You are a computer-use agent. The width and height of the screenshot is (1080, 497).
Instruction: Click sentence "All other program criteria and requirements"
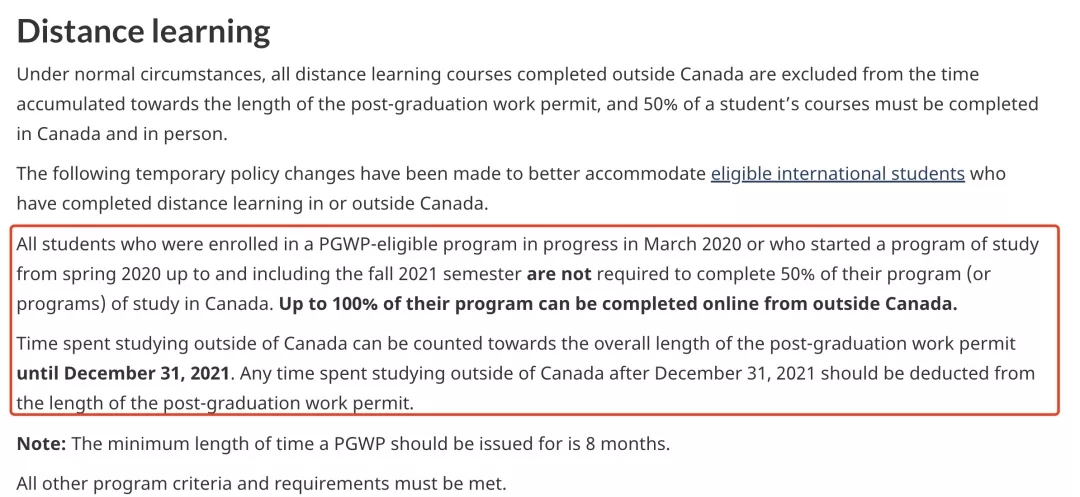[261, 484]
